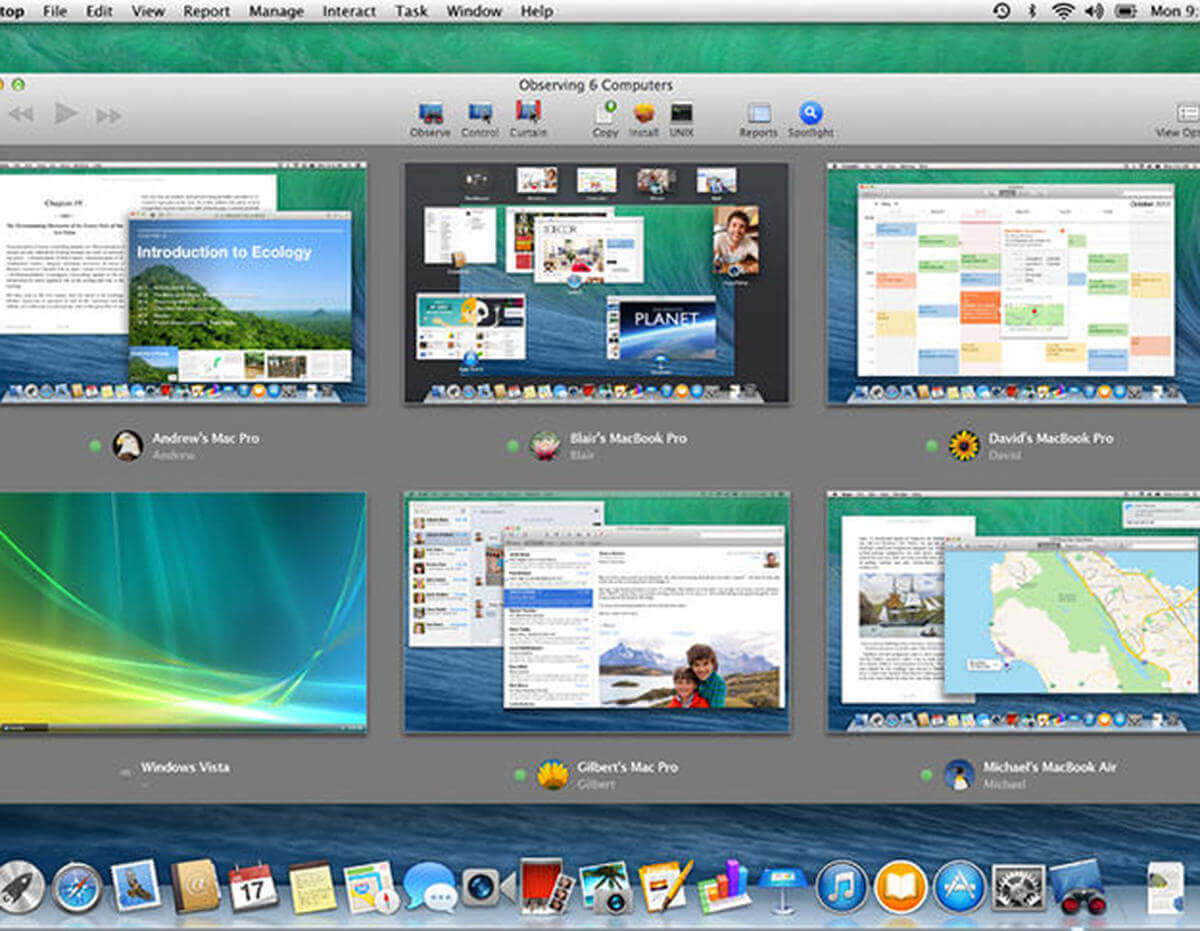Click the Install packages icon
The height and width of the screenshot is (931, 1200).
click(643, 113)
